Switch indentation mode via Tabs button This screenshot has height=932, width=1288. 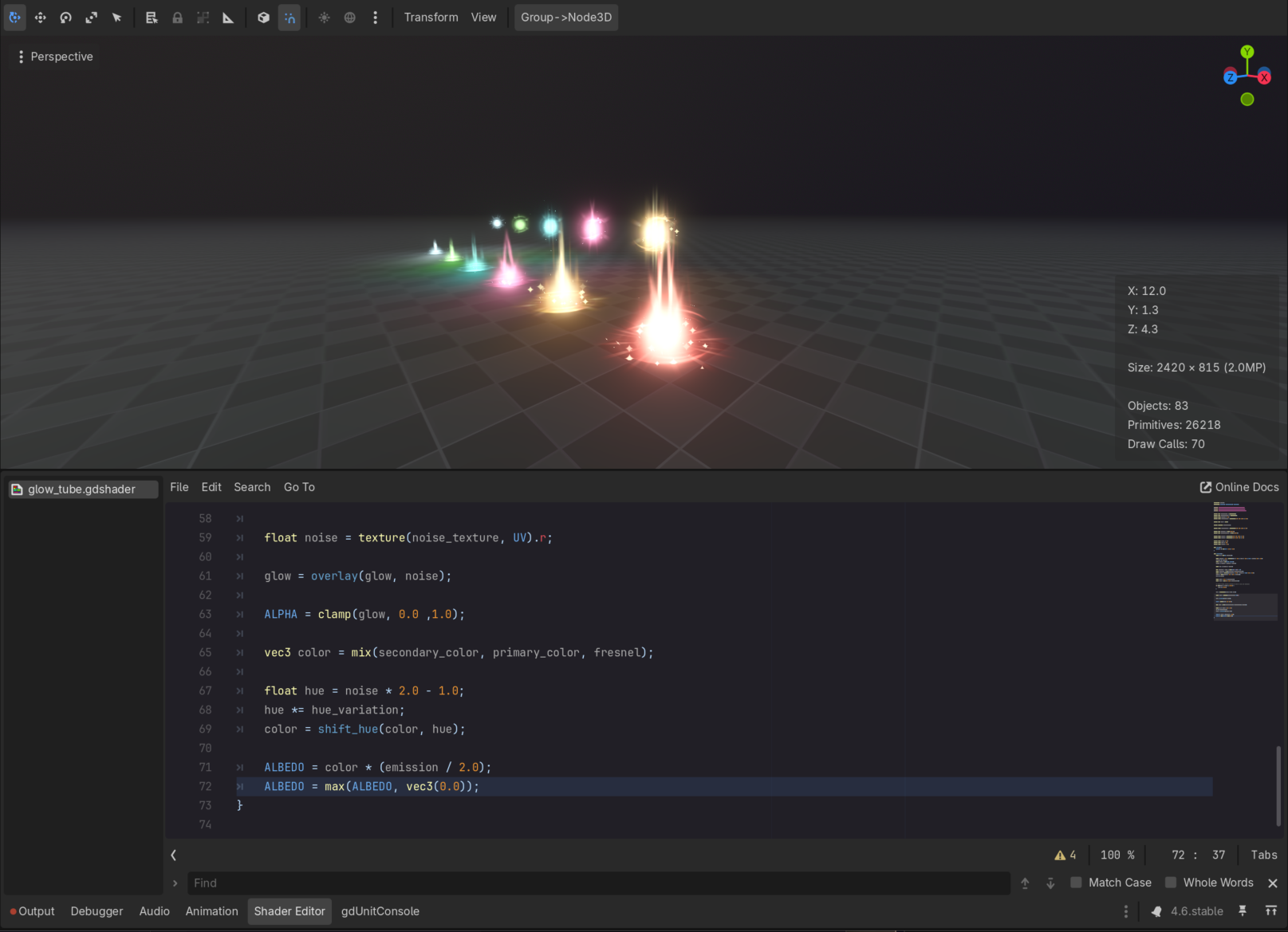click(x=1264, y=855)
